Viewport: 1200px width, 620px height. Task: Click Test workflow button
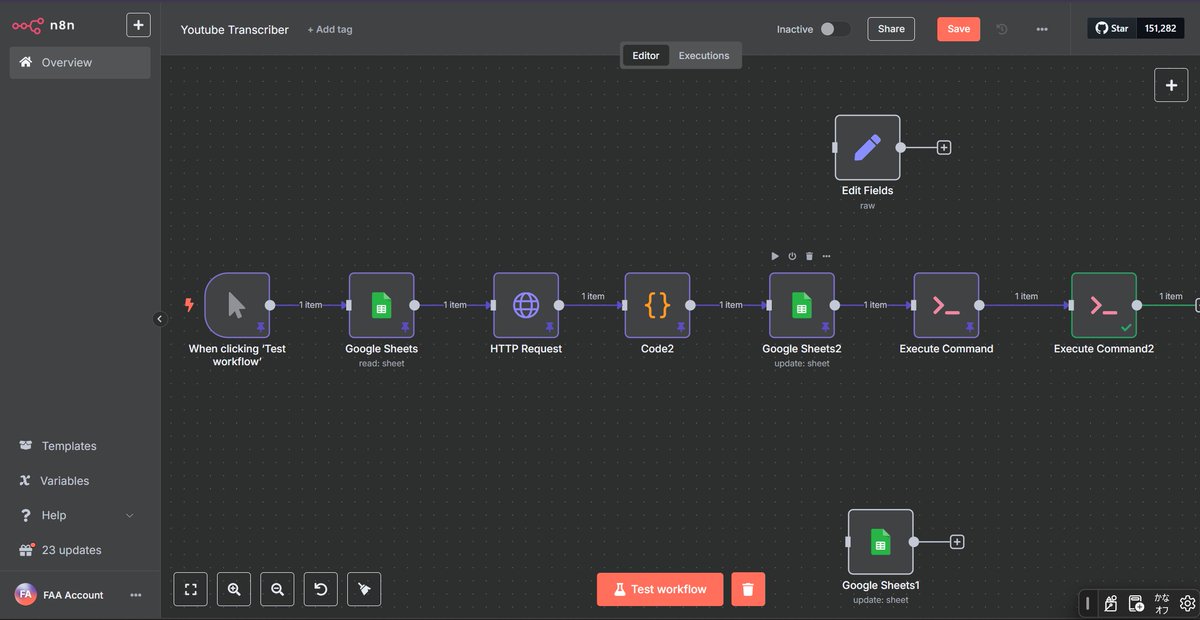[x=660, y=589]
